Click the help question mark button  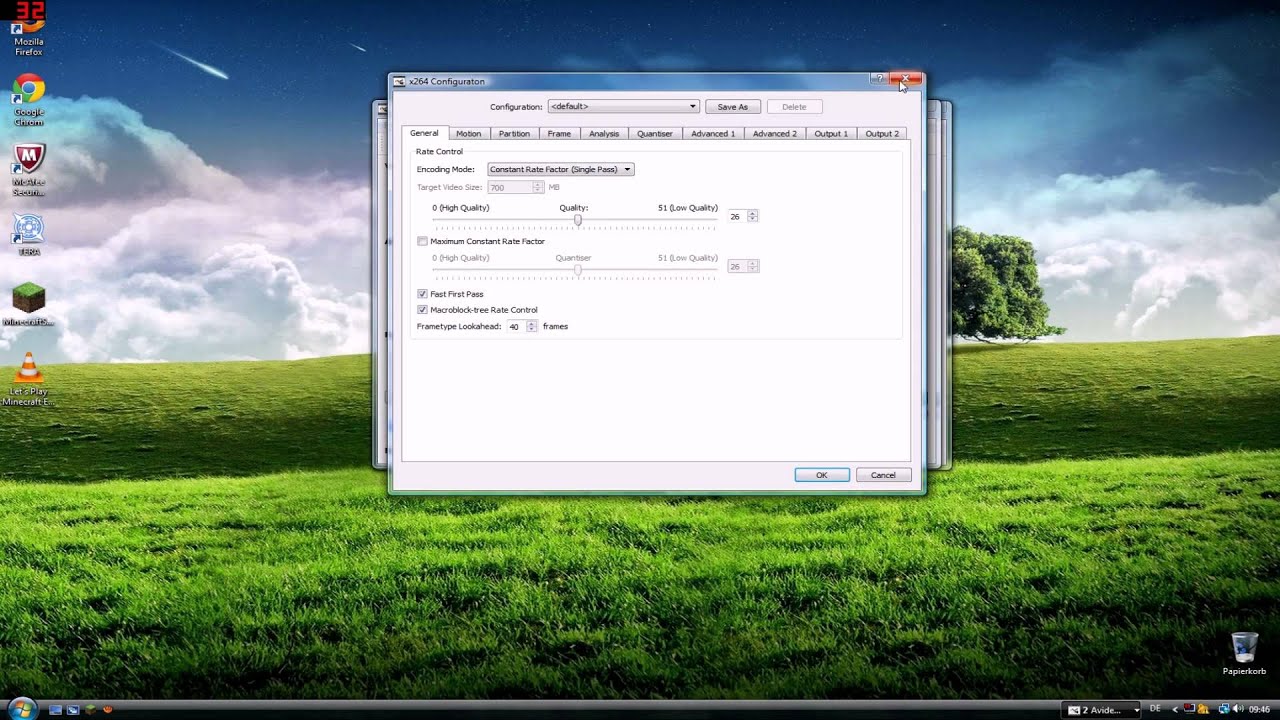(878, 78)
